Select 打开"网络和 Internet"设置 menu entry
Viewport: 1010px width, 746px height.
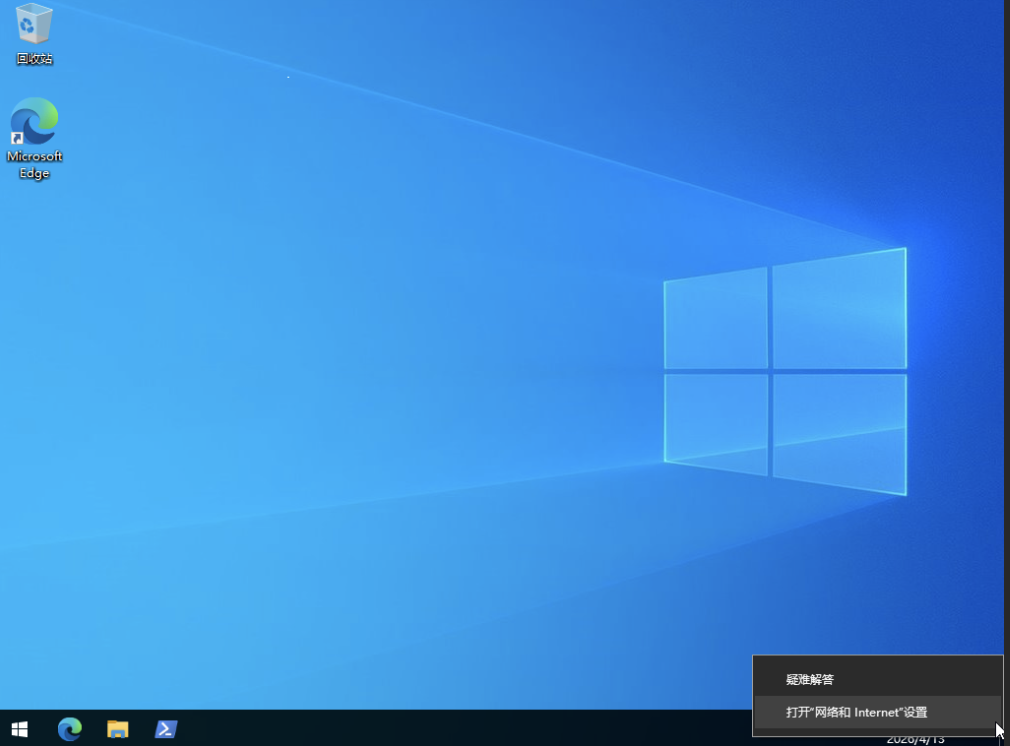856,712
